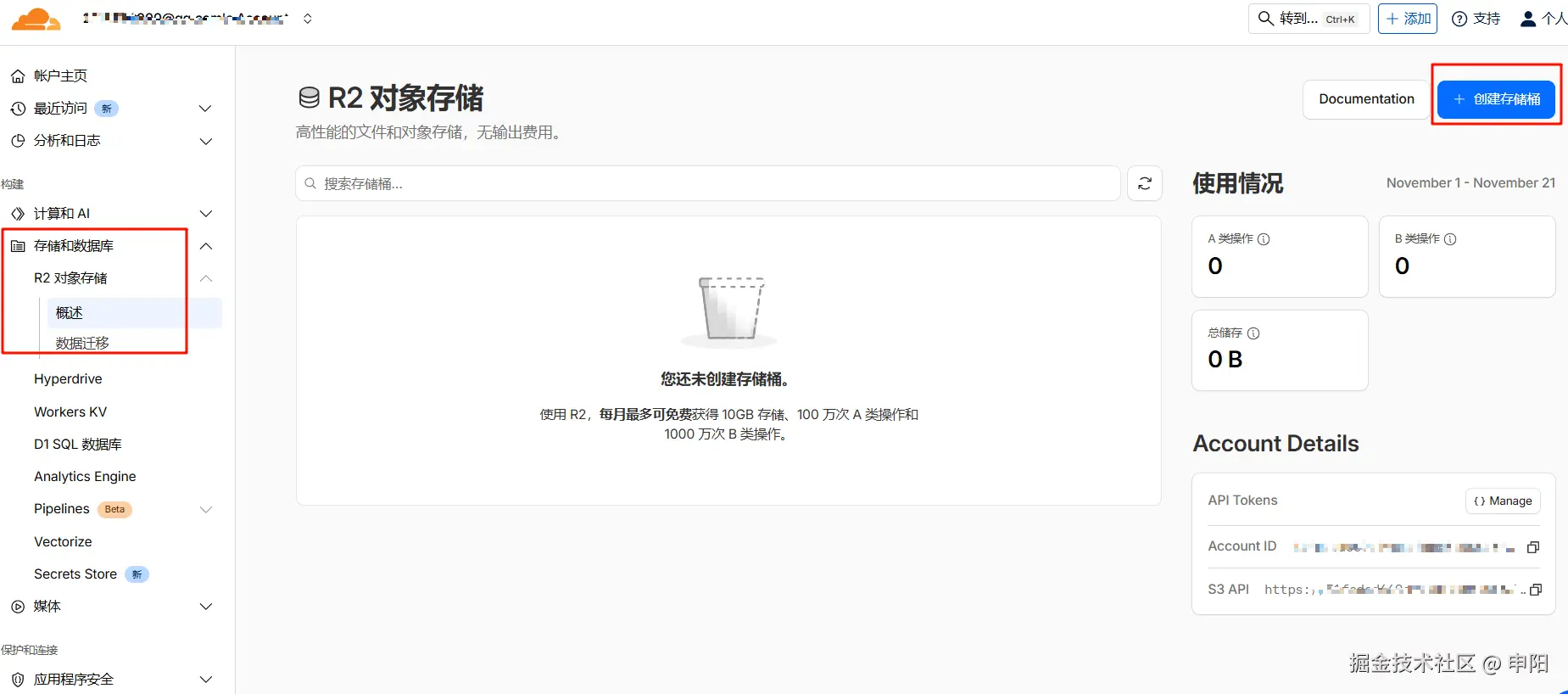Copy the Account ID
This screenshot has height=694, width=1568.
coord(1533,547)
